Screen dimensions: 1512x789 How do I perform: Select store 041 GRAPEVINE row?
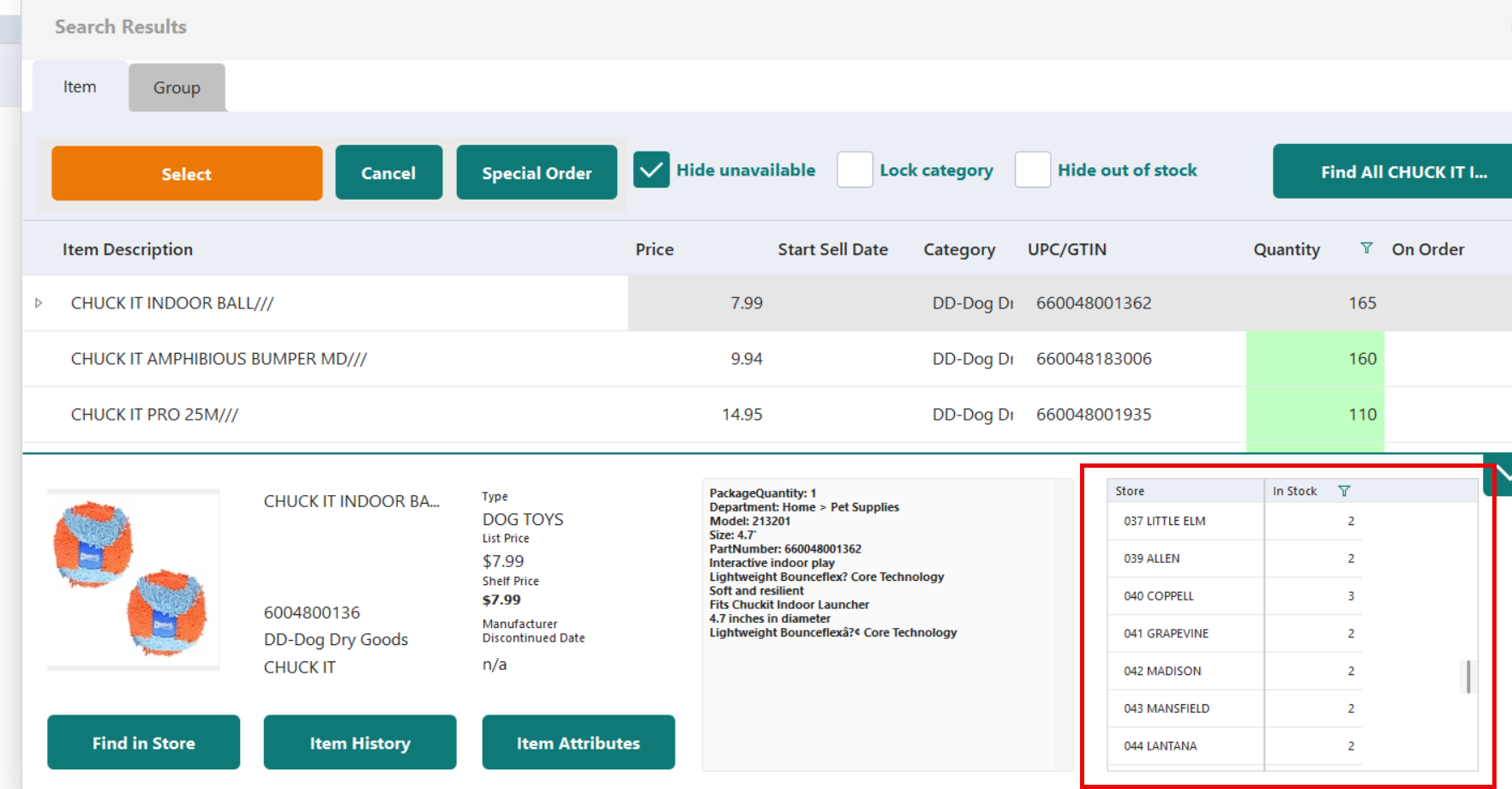(1234, 634)
